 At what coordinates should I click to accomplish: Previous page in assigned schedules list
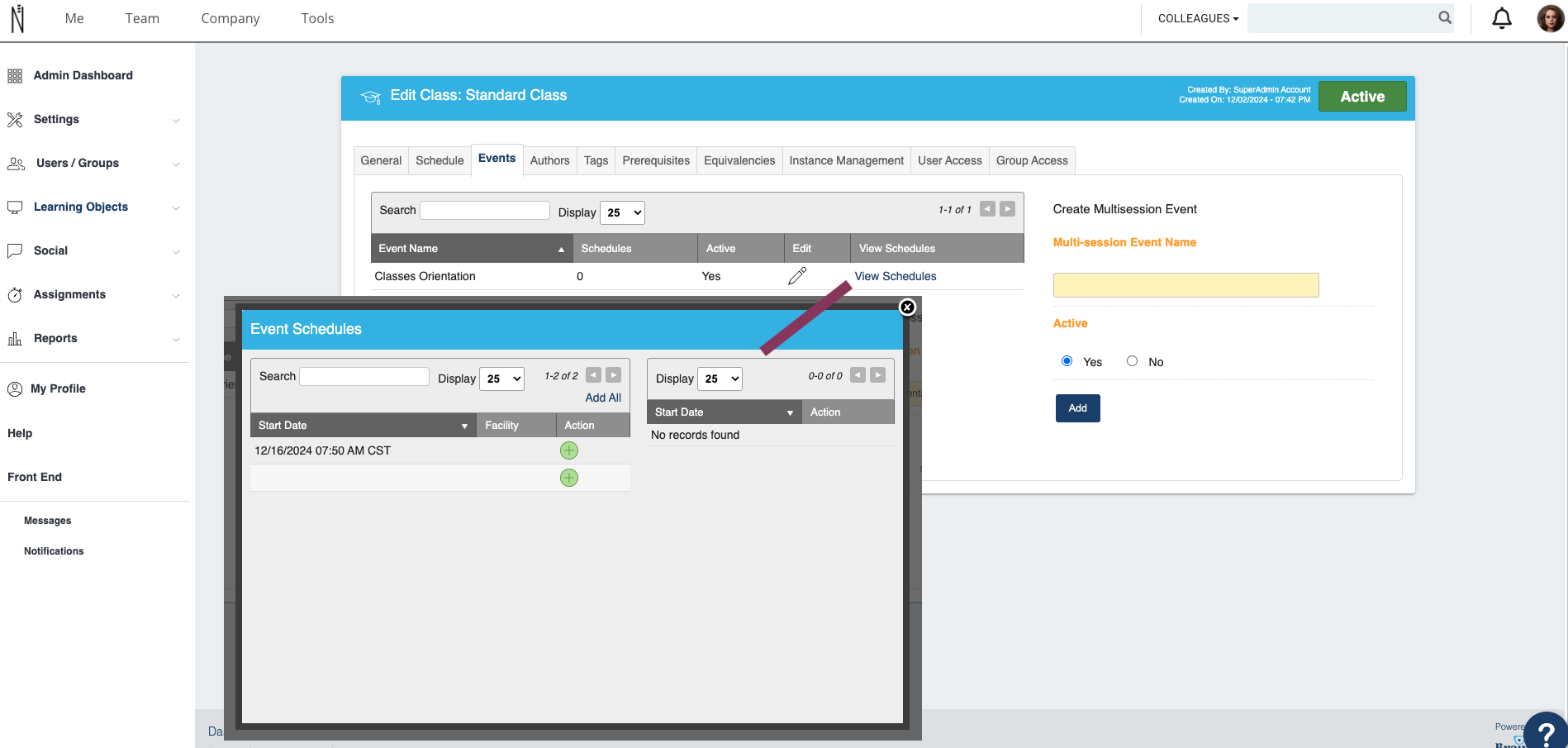(x=858, y=375)
